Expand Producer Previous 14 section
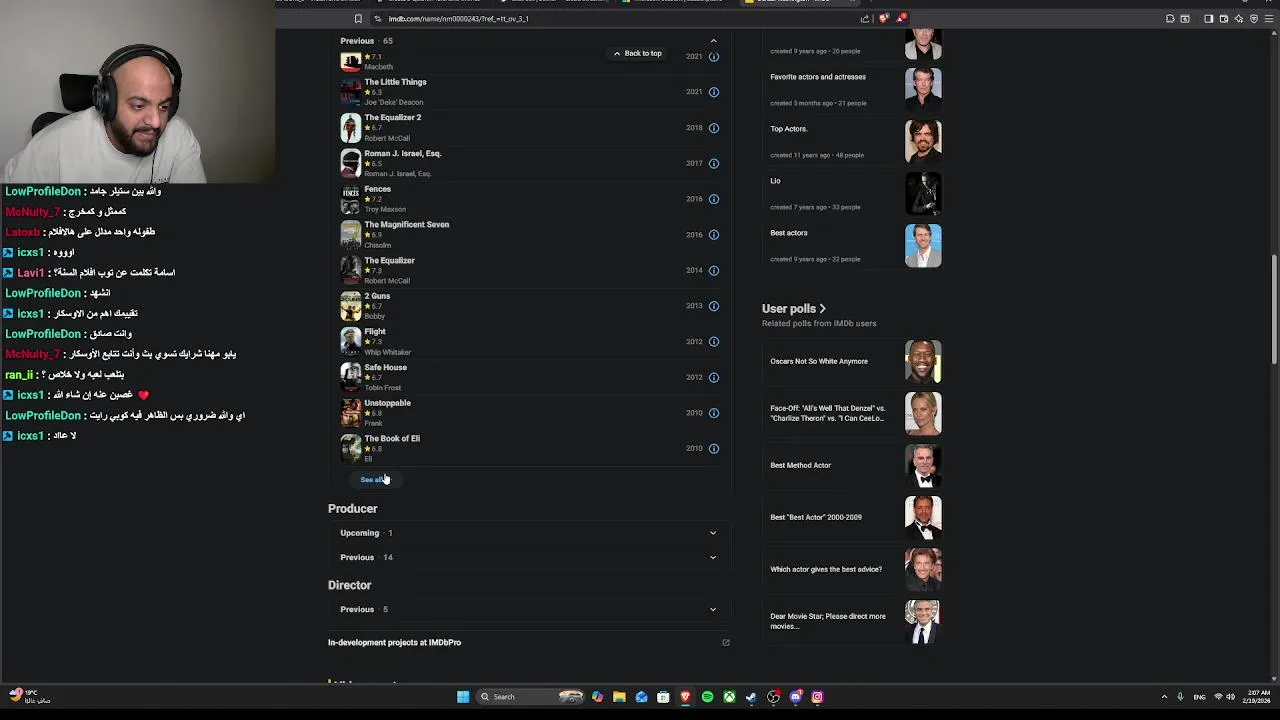 point(713,557)
